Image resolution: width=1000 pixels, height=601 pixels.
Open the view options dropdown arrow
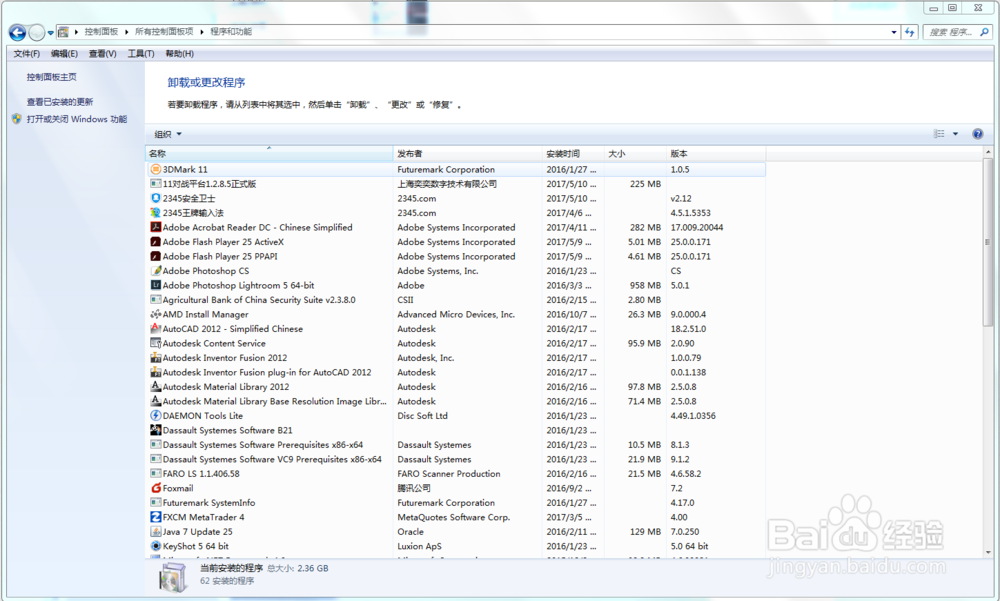point(955,134)
